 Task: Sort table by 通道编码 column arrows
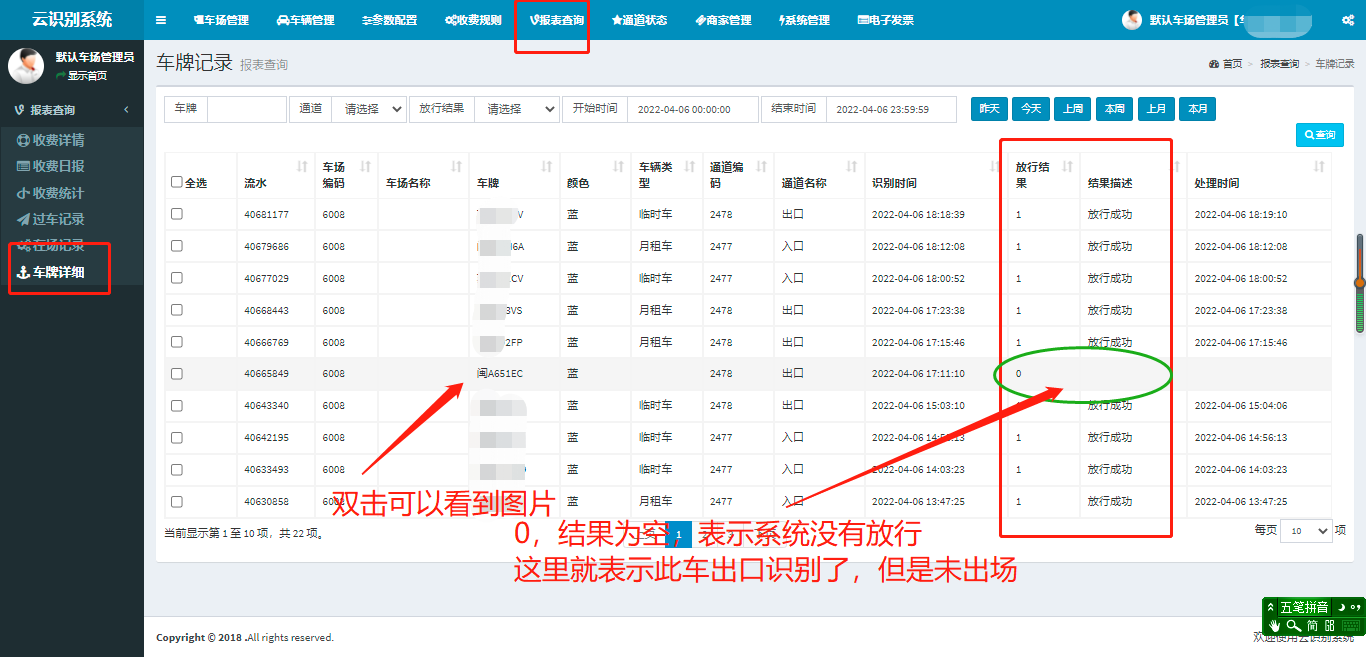762,166
